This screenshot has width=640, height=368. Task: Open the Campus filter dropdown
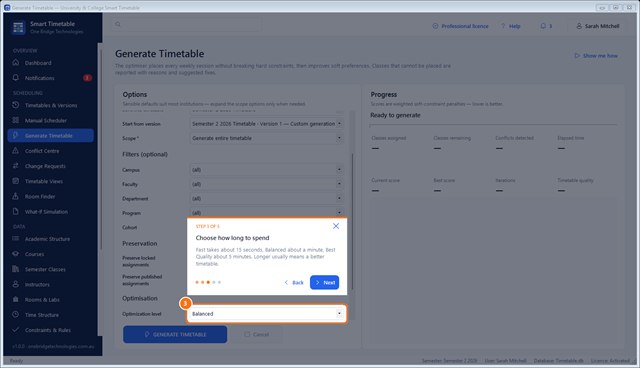pyautogui.click(x=267, y=170)
